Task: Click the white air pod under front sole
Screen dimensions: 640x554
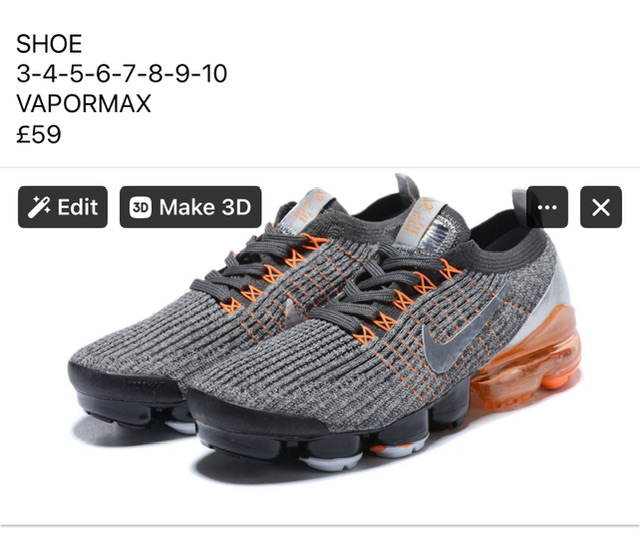Action: tap(331, 462)
